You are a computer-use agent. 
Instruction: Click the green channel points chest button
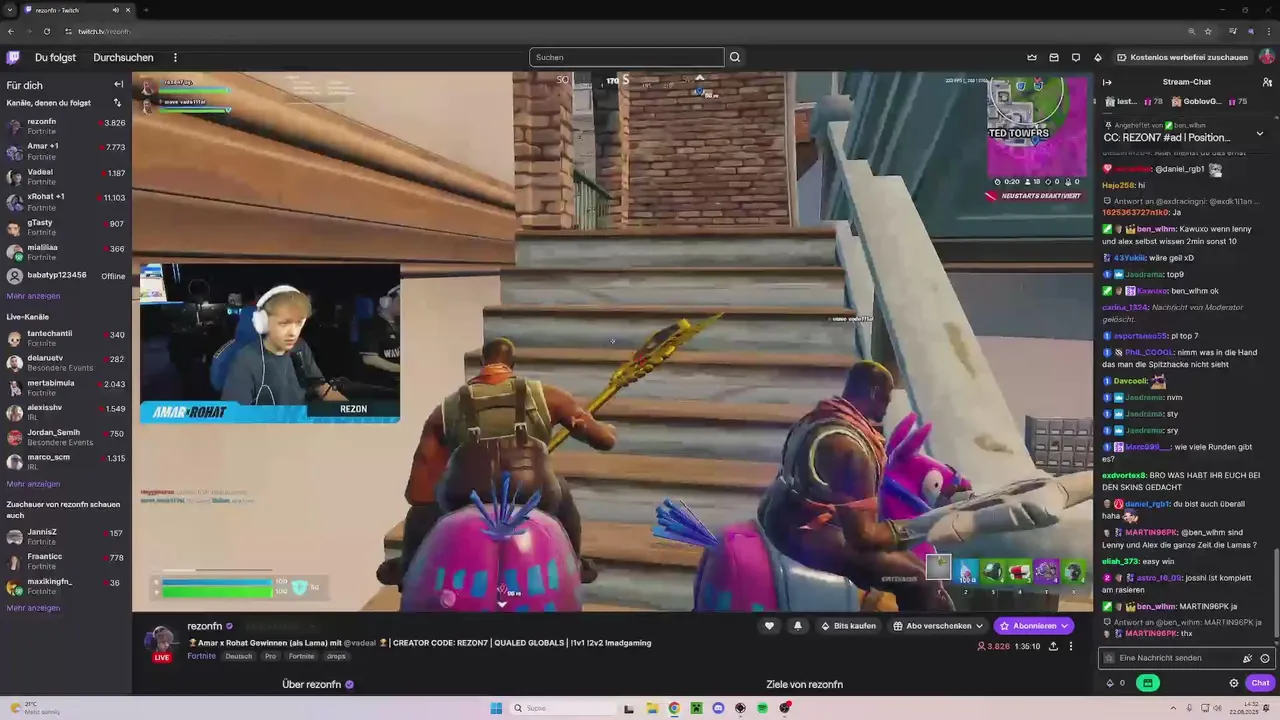point(1147,683)
